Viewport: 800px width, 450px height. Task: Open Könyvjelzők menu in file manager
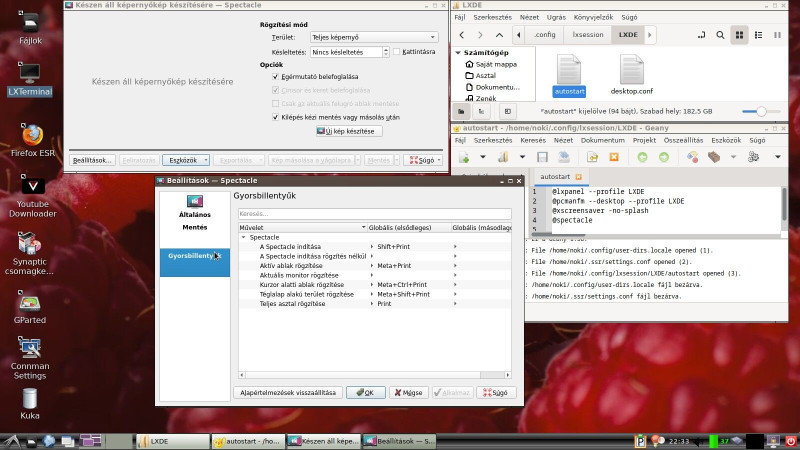pos(593,17)
